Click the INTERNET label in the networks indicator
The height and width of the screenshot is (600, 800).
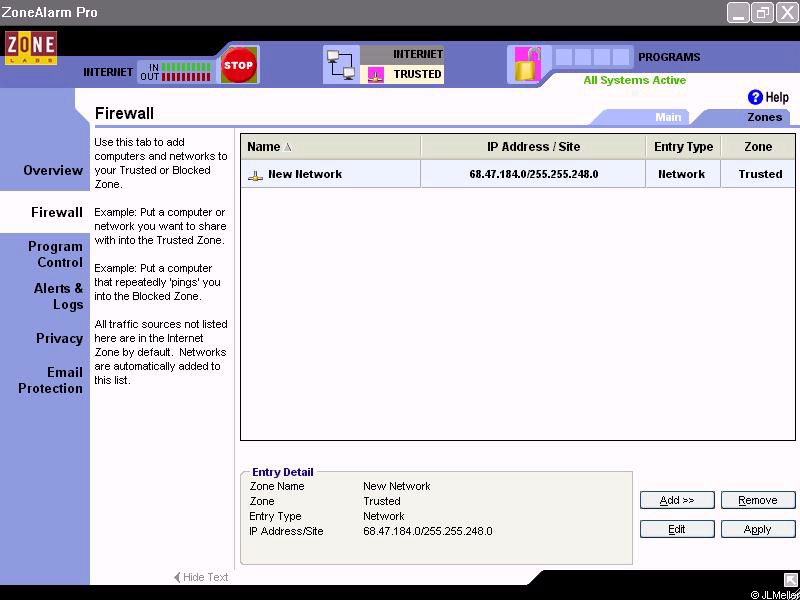417,54
